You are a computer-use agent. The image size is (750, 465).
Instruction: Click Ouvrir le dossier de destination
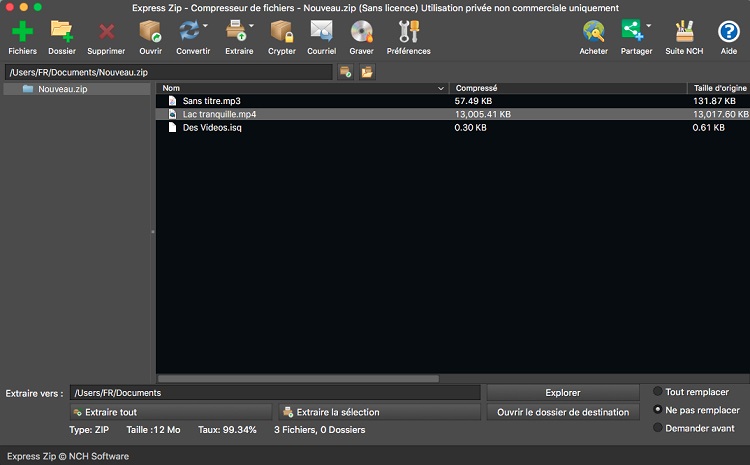point(563,412)
